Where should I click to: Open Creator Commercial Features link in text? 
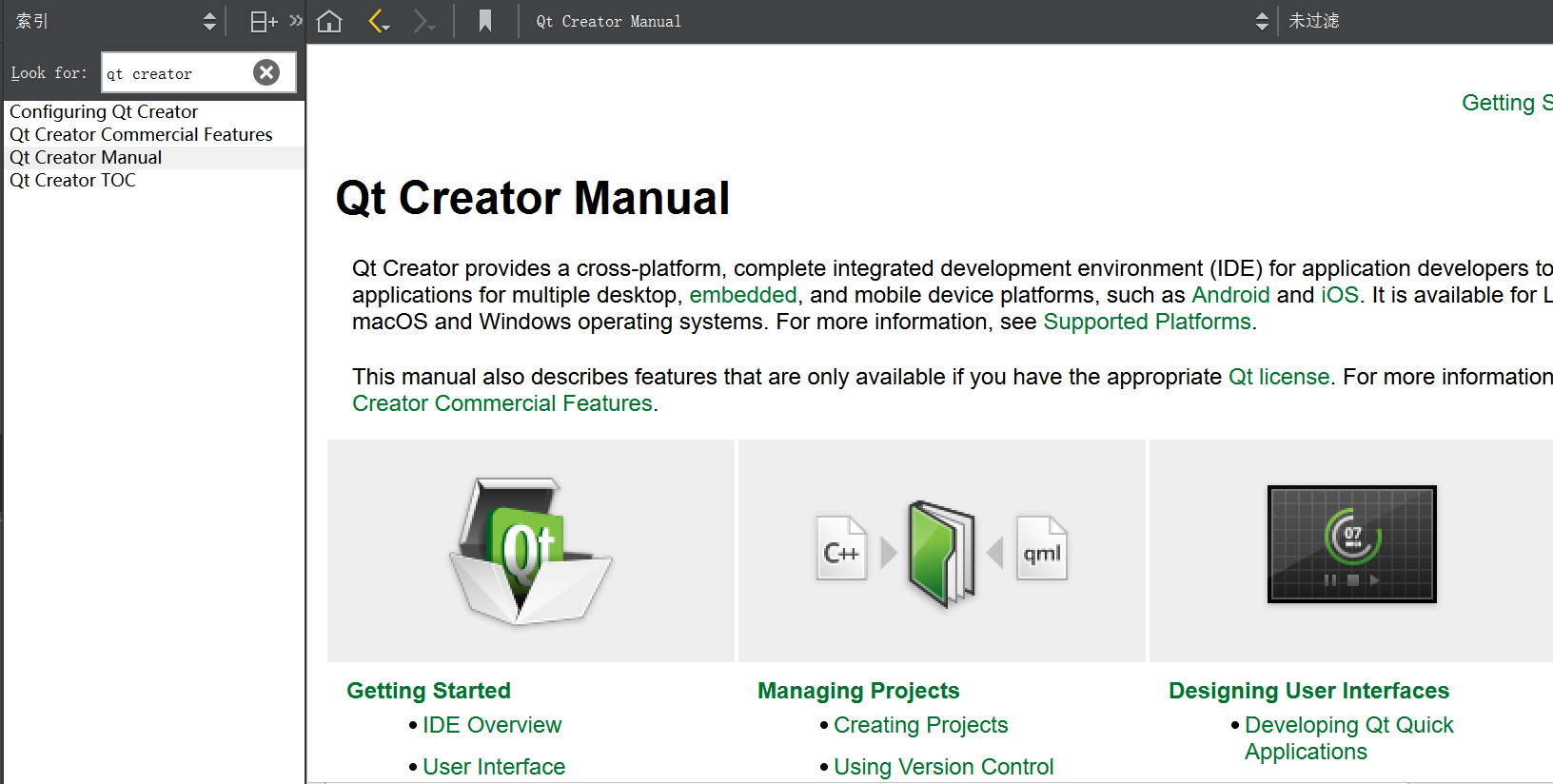502,403
